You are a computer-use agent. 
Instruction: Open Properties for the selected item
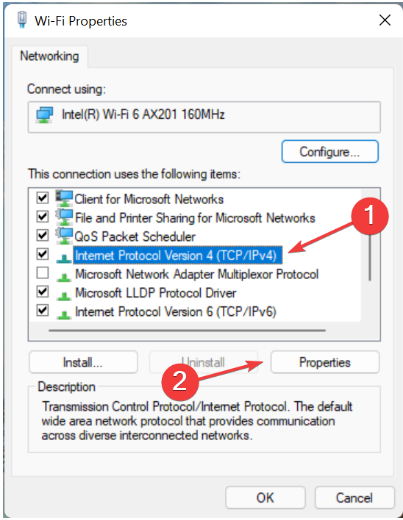[x=325, y=362]
